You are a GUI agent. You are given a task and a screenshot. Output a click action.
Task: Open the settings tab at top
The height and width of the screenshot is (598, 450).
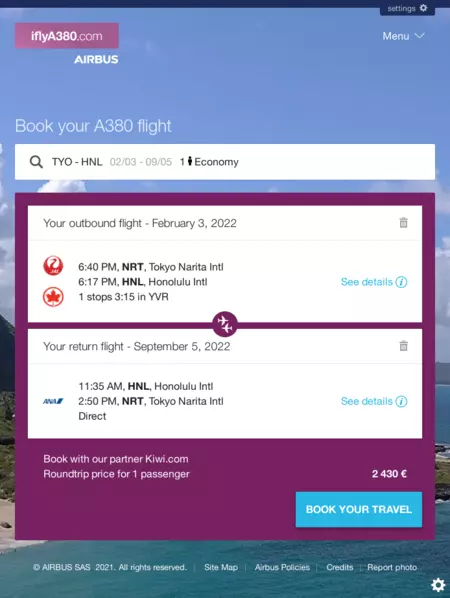coord(407,8)
